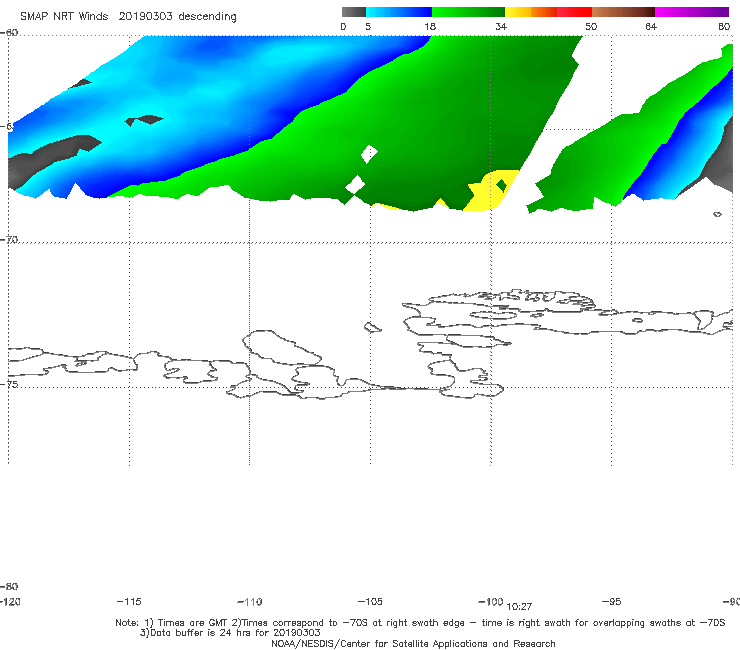Image resolution: width=740 pixels, height=650 pixels.
Task: Click the magenta-purple segment of the color bar
Action: coord(692,12)
